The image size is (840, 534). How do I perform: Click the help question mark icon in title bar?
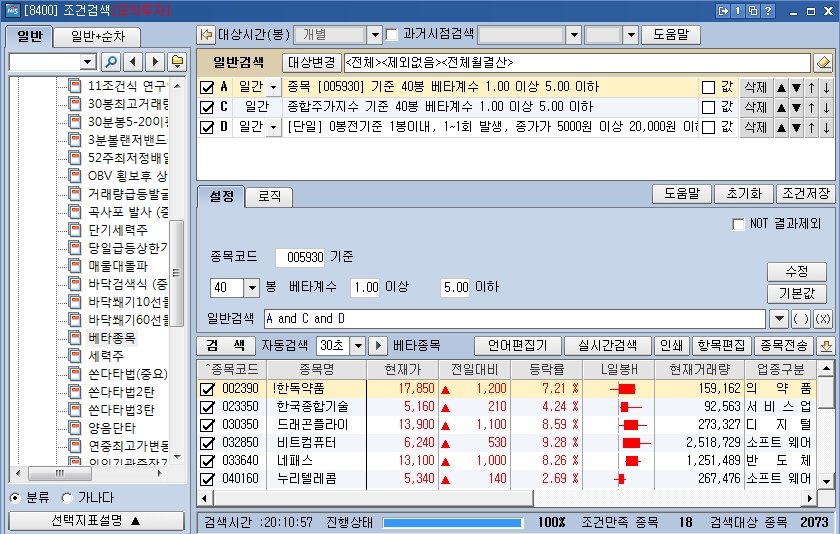(x=768, y=10)
